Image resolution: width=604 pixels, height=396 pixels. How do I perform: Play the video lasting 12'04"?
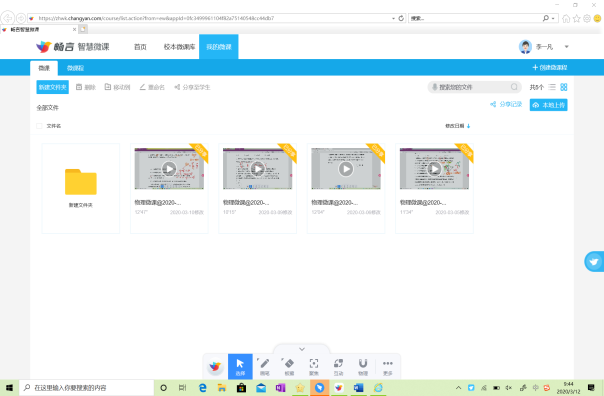point(346,168)
